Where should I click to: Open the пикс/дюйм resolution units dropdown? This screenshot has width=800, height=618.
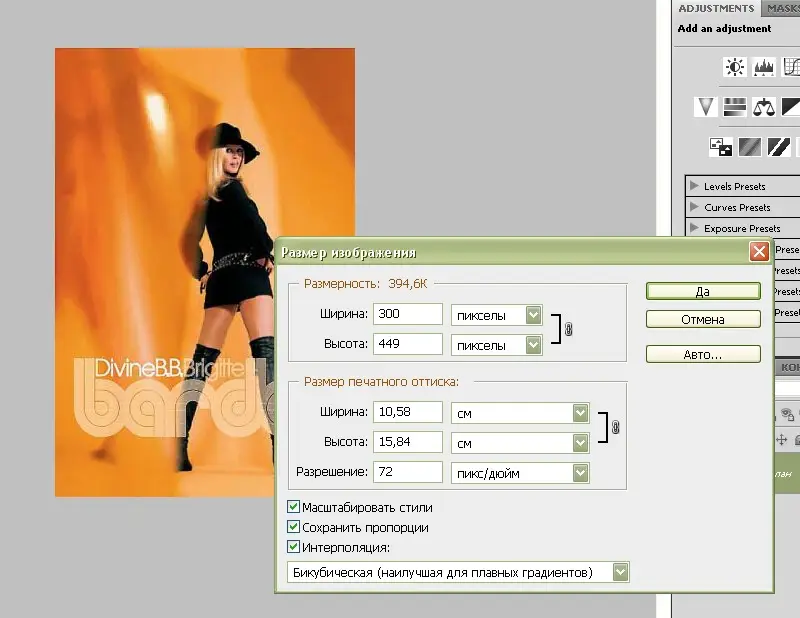580,473
